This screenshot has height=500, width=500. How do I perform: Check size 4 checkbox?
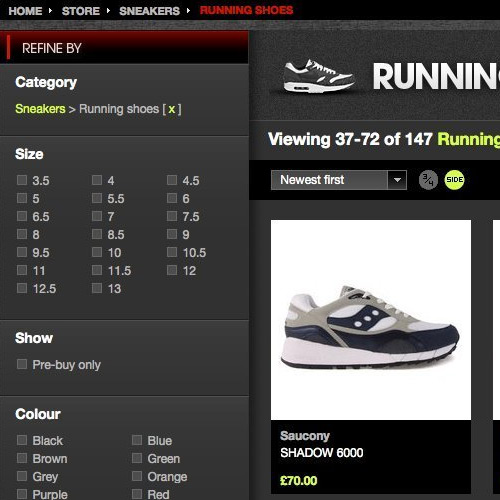tap(97, 180)
